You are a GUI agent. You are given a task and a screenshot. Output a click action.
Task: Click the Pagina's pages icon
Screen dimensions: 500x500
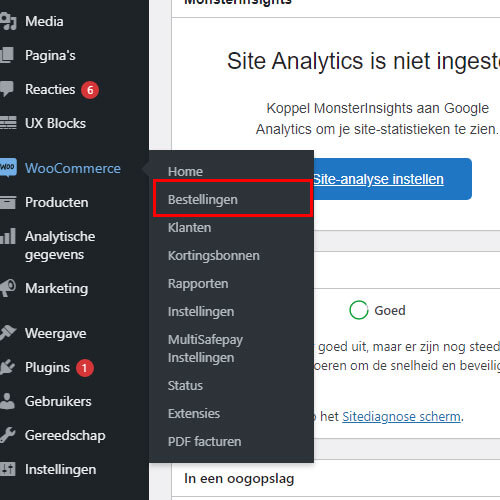[7, 55]
